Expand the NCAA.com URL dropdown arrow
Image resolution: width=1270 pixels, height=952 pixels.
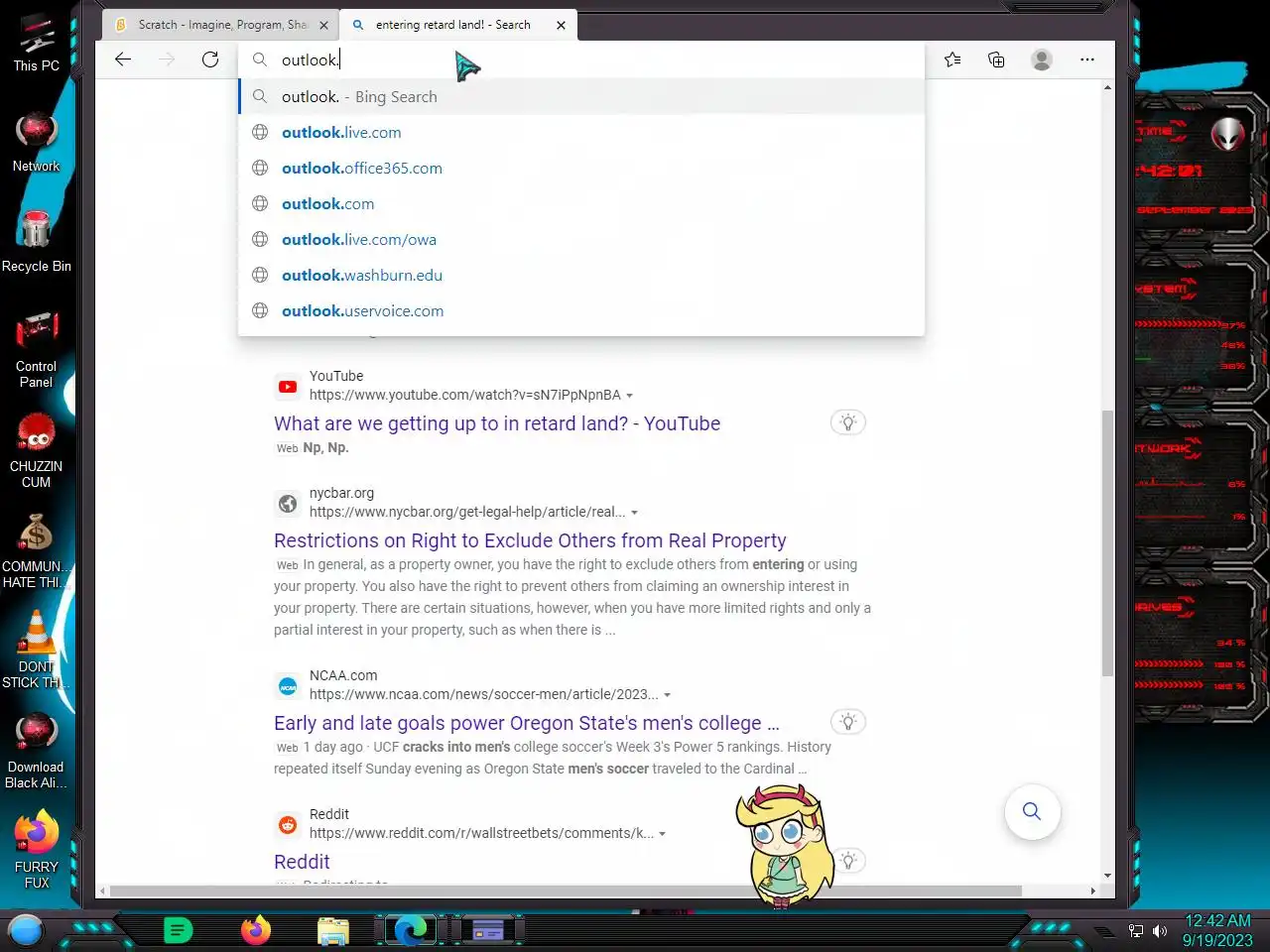point(667,695)
